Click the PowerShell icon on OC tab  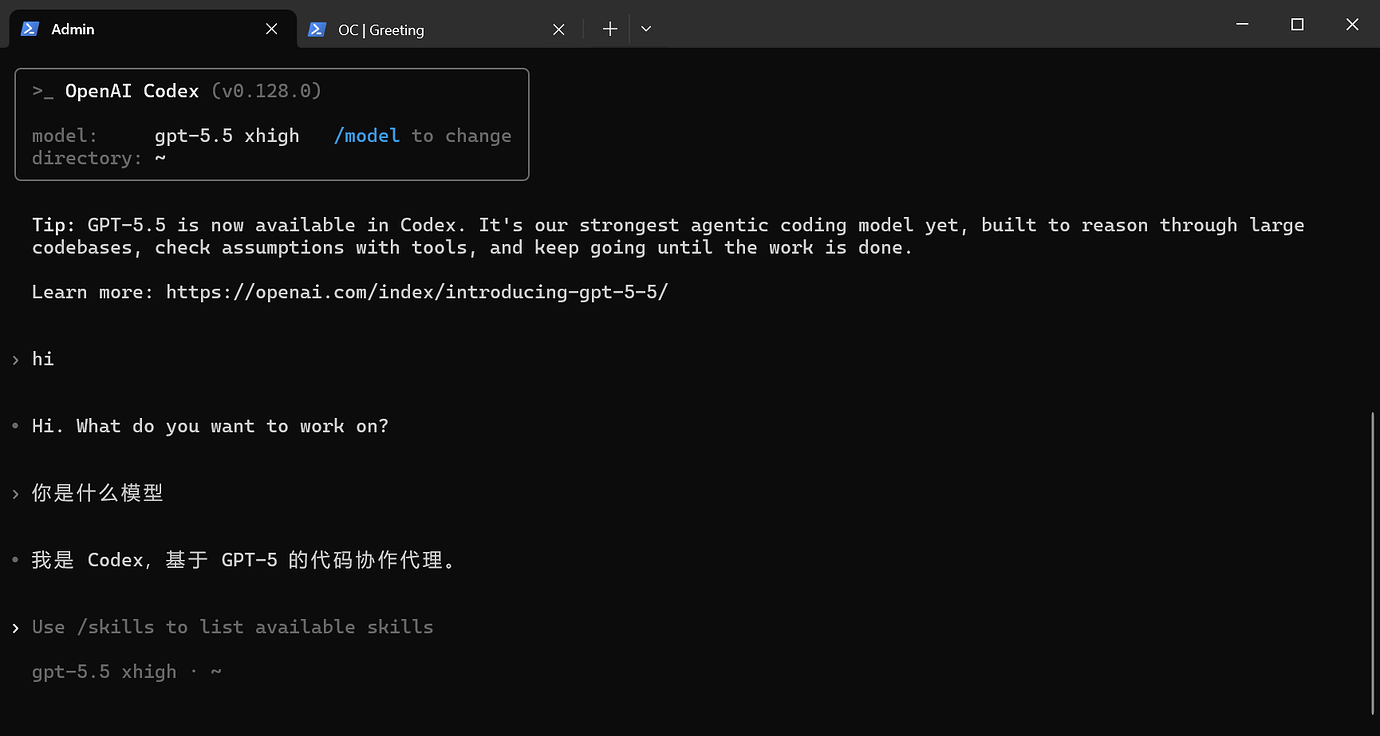point(317,30)
